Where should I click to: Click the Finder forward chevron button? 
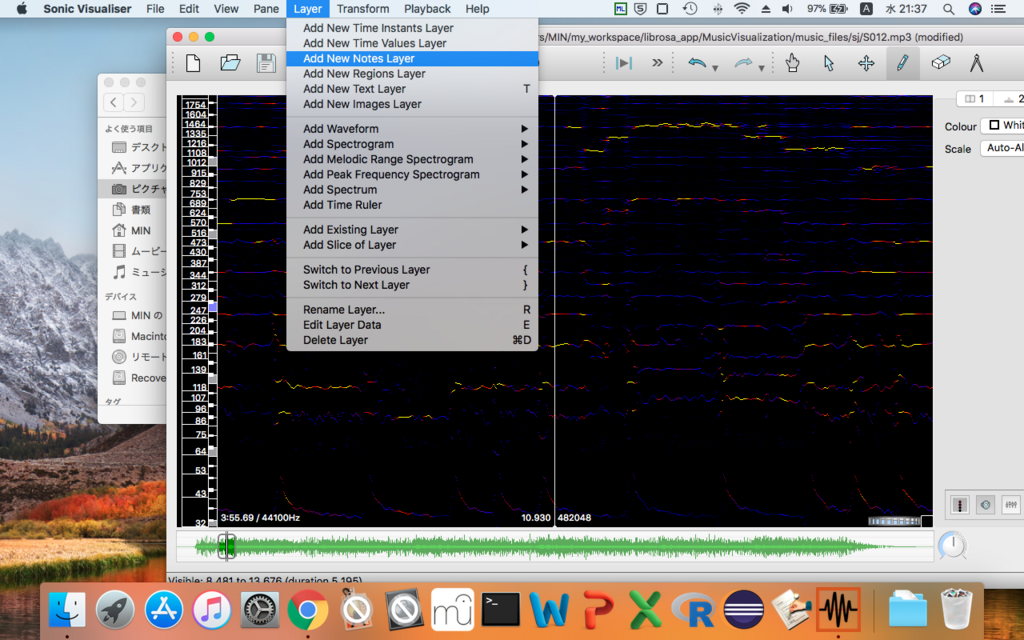[x=135, y=102]
